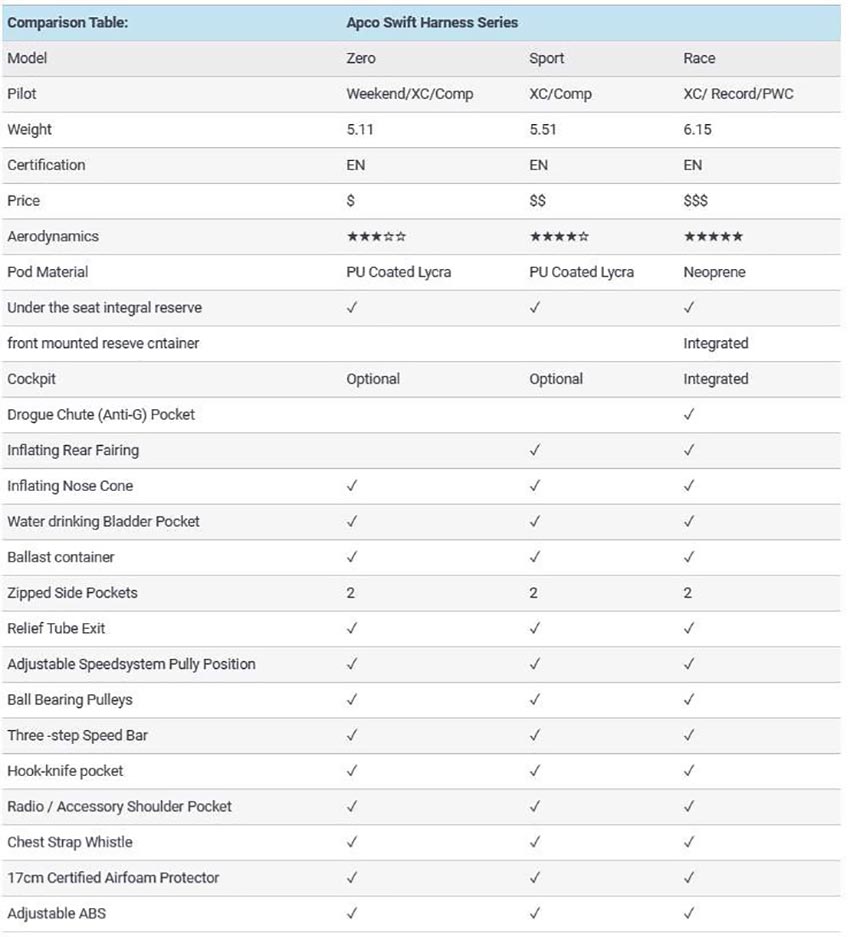850x937 pixels.
Task: Select the Zero model column header
Action: coord(361,58)
